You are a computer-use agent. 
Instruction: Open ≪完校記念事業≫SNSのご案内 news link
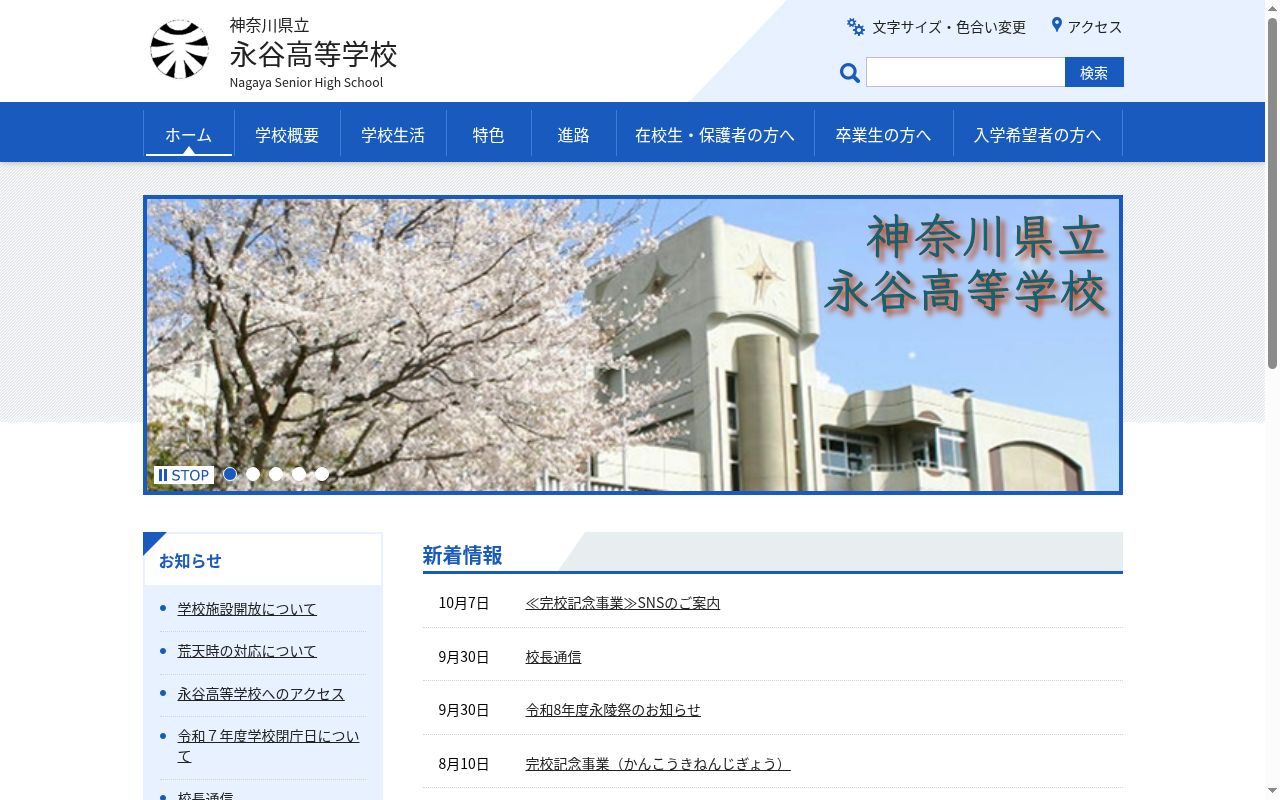point(623,602)
